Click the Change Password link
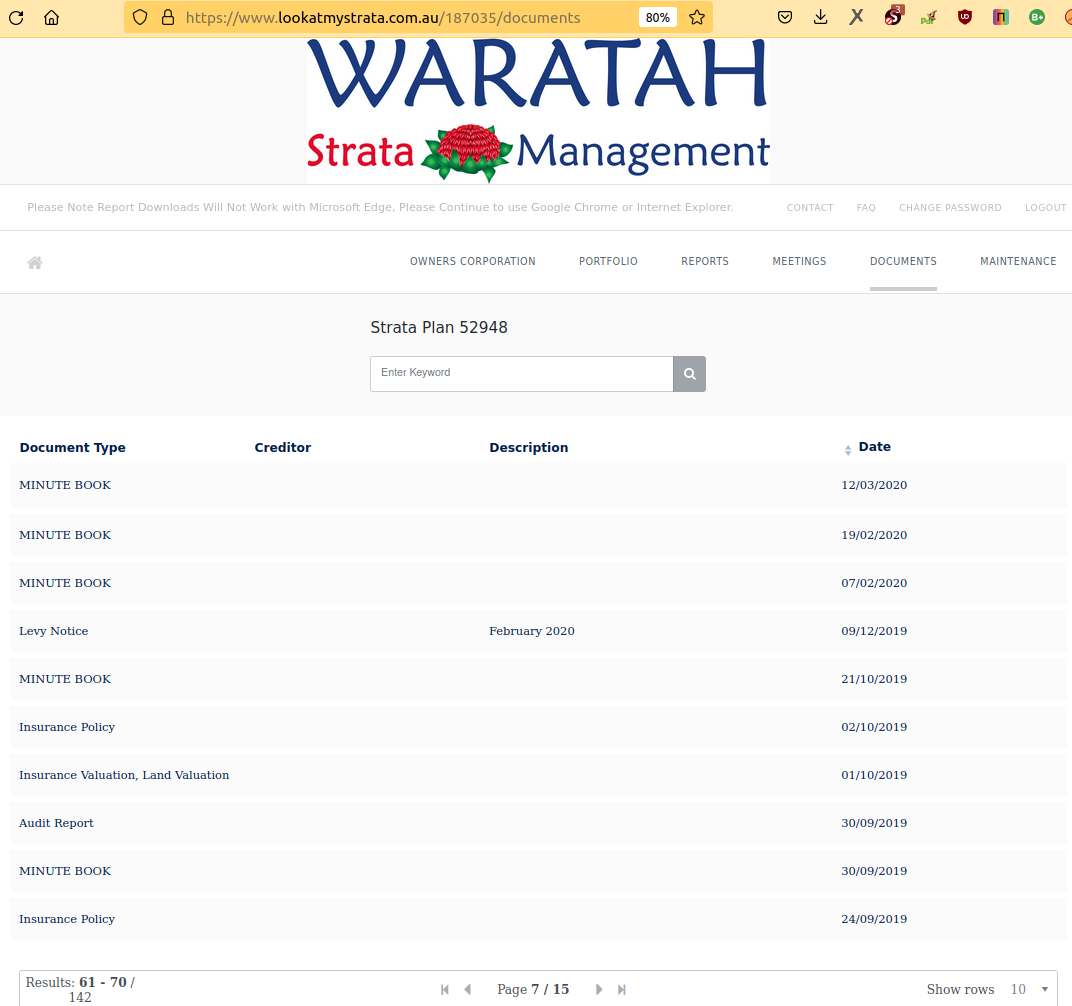Viewport: 1072px width, 1006px height. tap(949, 208)
